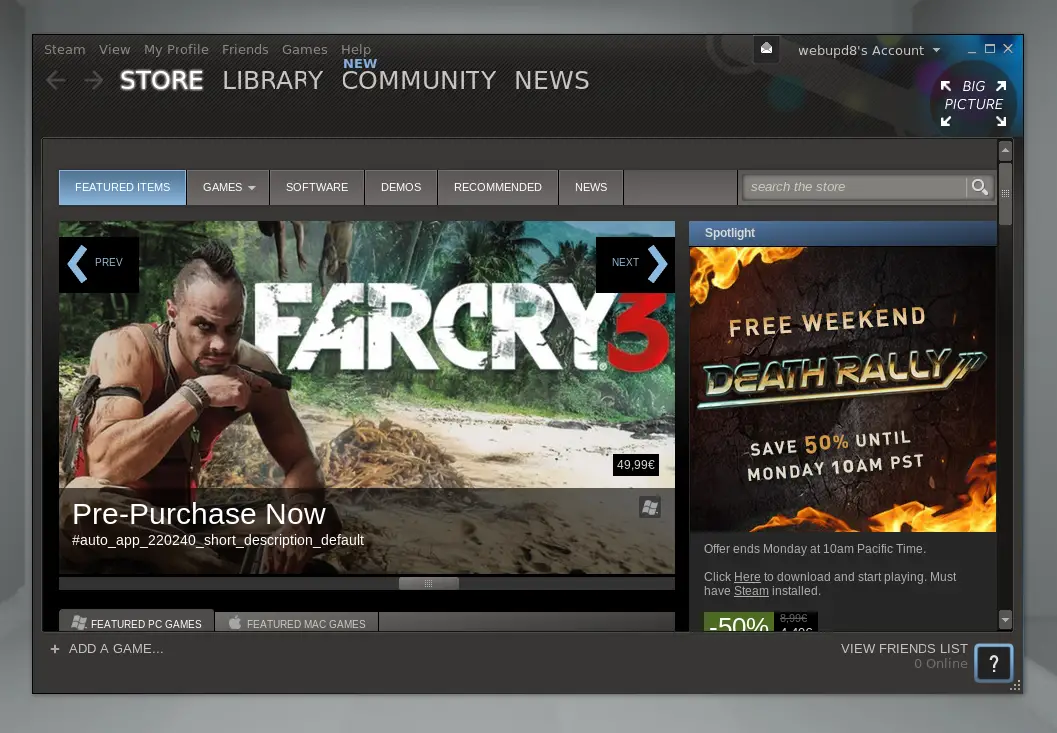Launch Big Picture mode
Image resolution: width=1057 pixels, height=733 pixels.
pos(973,103)
